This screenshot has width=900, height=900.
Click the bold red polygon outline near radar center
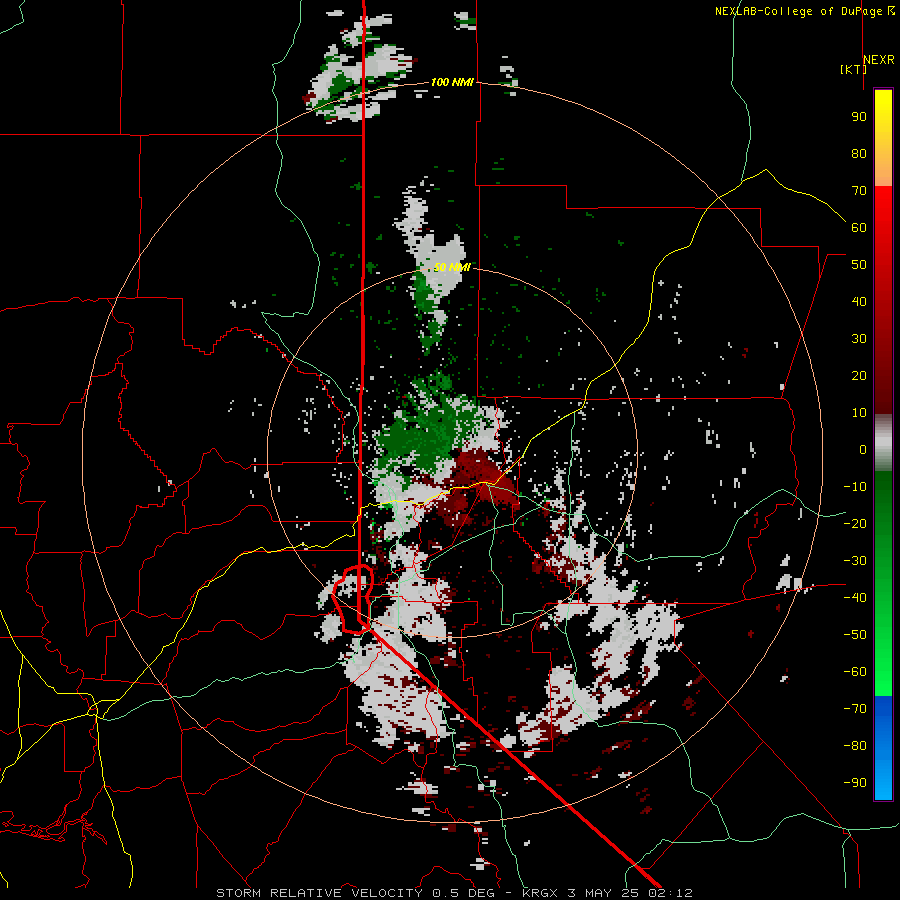354,599
